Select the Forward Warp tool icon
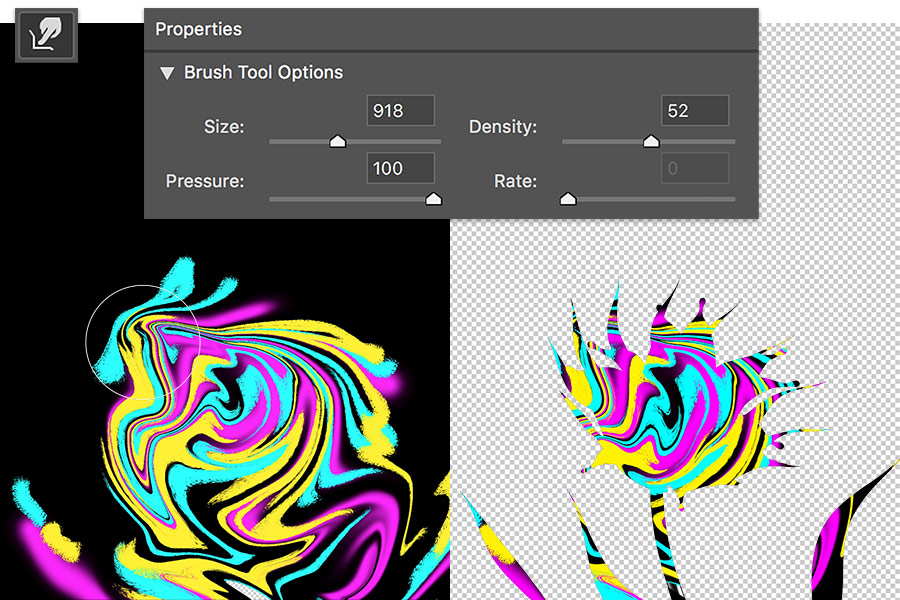This screenshot has height=600, width=900. coord(46,36)
